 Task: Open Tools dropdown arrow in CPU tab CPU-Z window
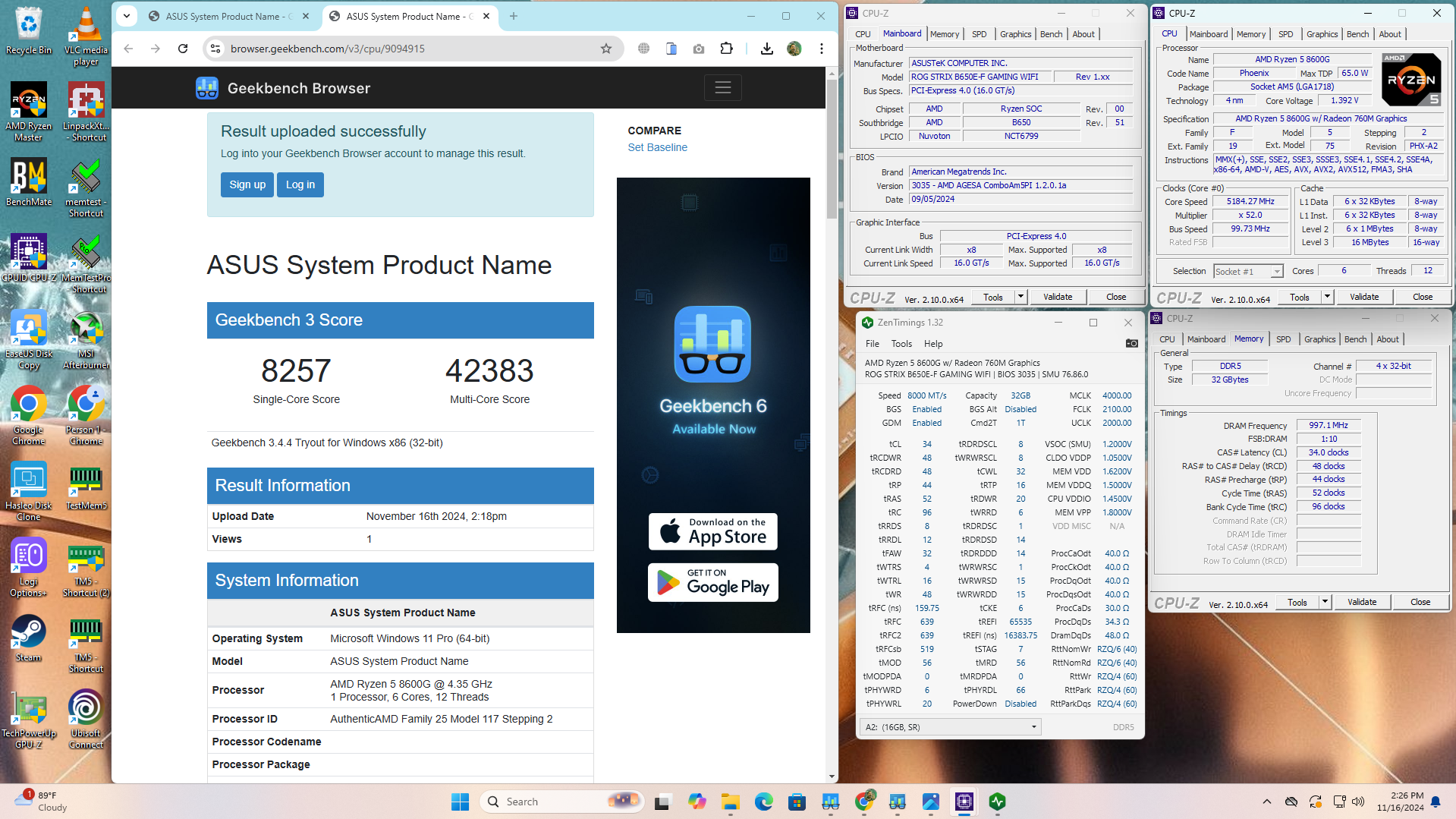pos(1327,297)
